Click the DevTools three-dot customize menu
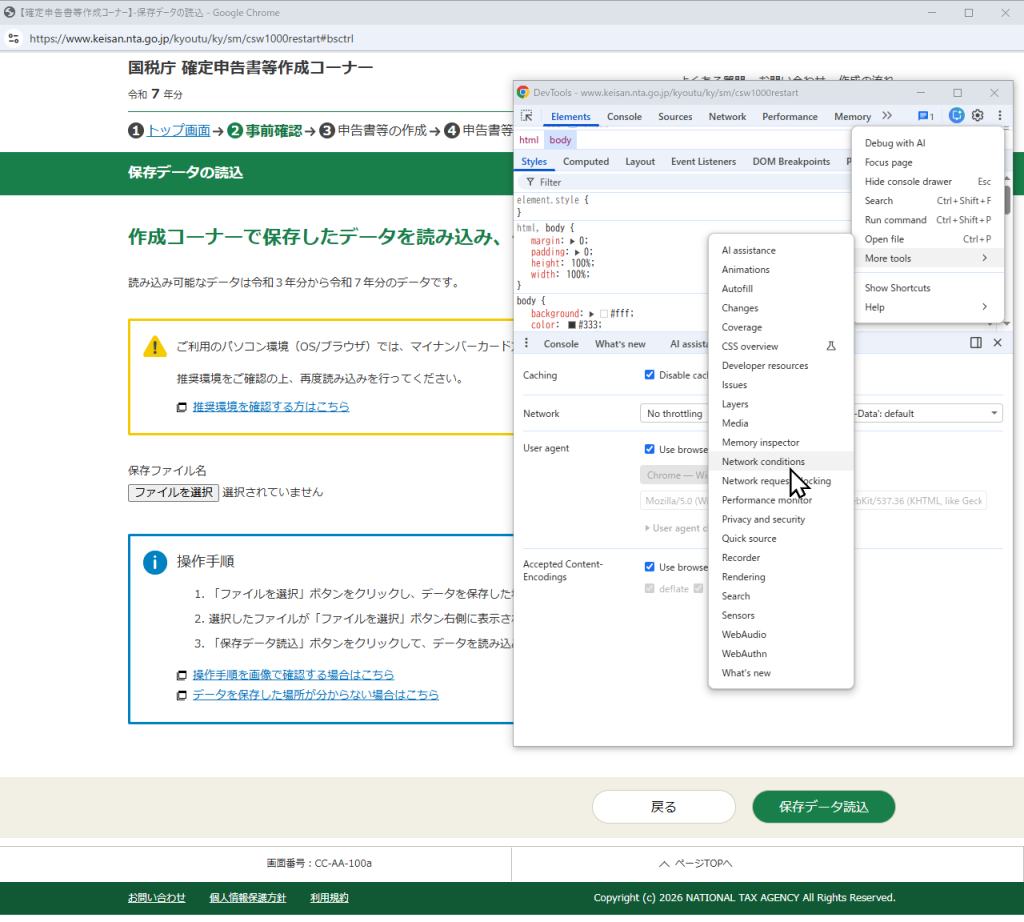The image size is (1024, 922). (x=999, y=116)
